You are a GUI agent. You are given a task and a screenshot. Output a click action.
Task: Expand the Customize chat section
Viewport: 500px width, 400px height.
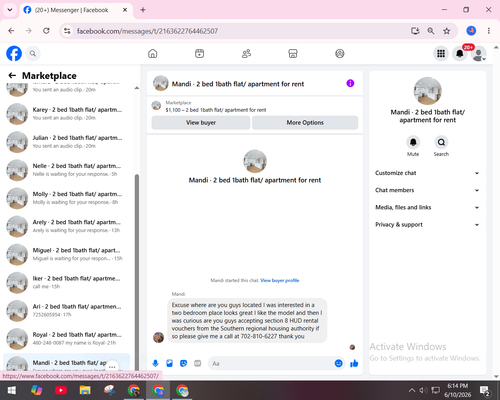click(x=427, y=173)
